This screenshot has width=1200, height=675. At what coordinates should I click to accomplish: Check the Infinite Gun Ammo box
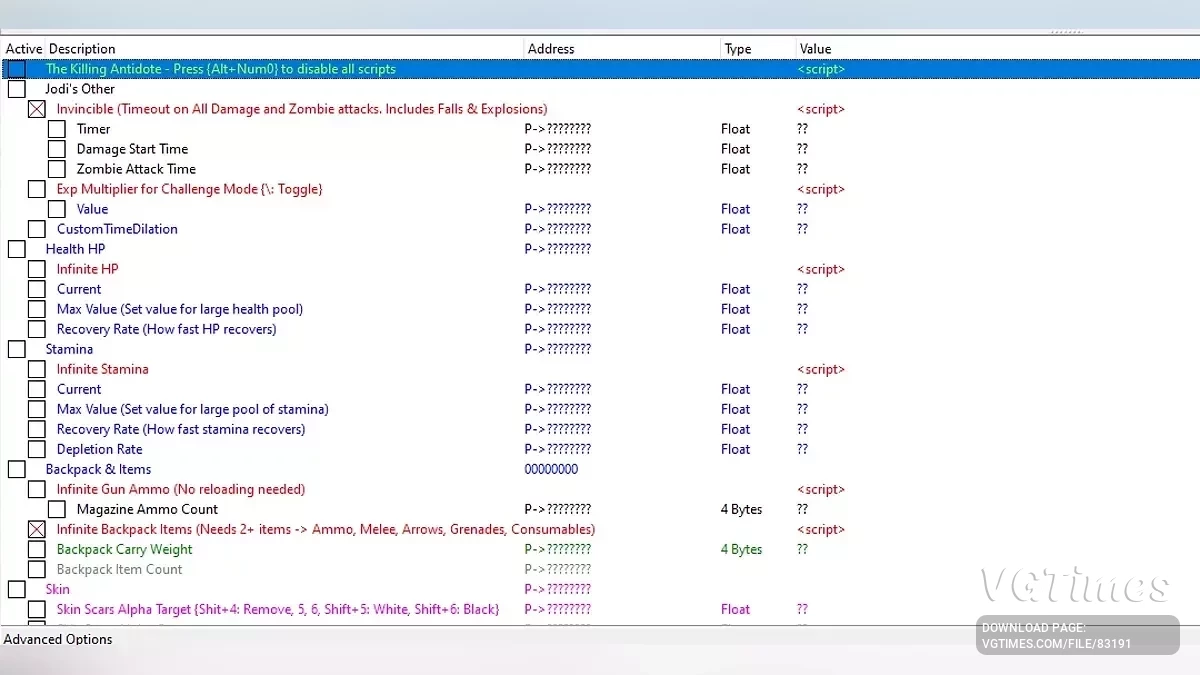(x=37, y=489)
